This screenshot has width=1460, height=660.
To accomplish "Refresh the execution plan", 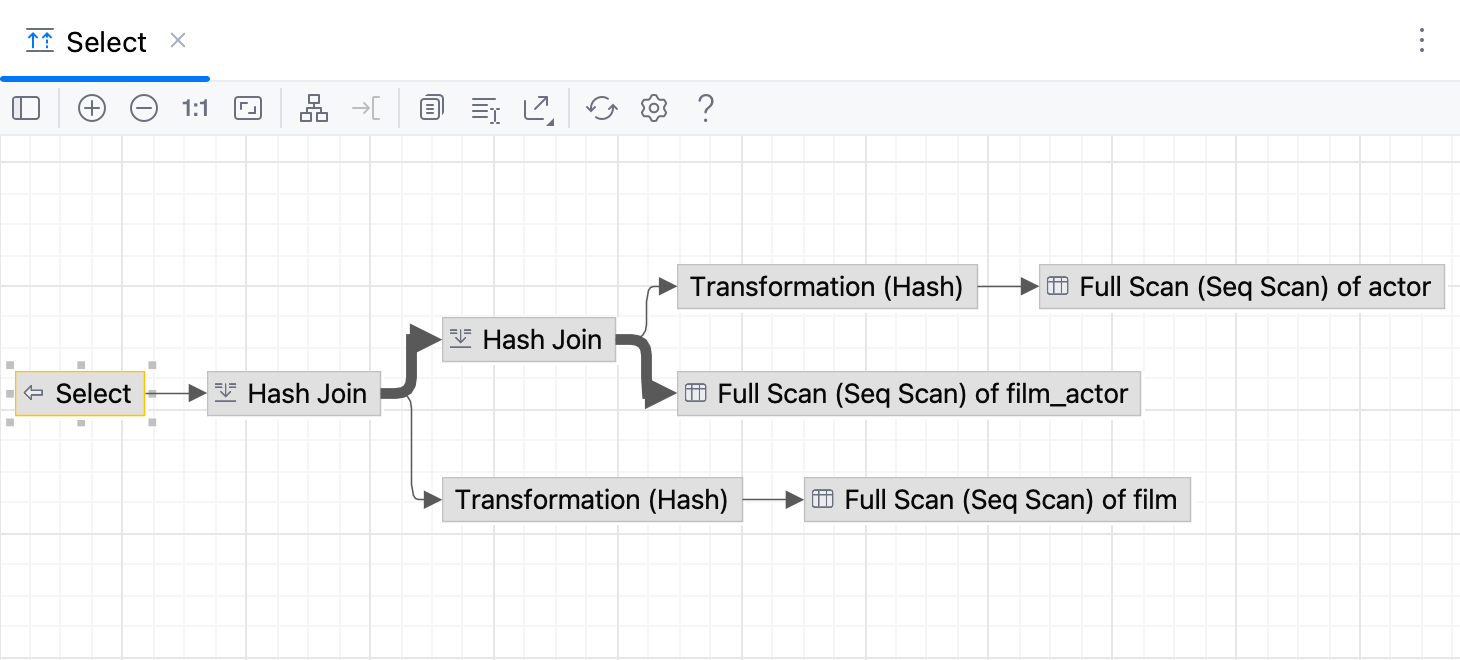I will tap(601, 108).
